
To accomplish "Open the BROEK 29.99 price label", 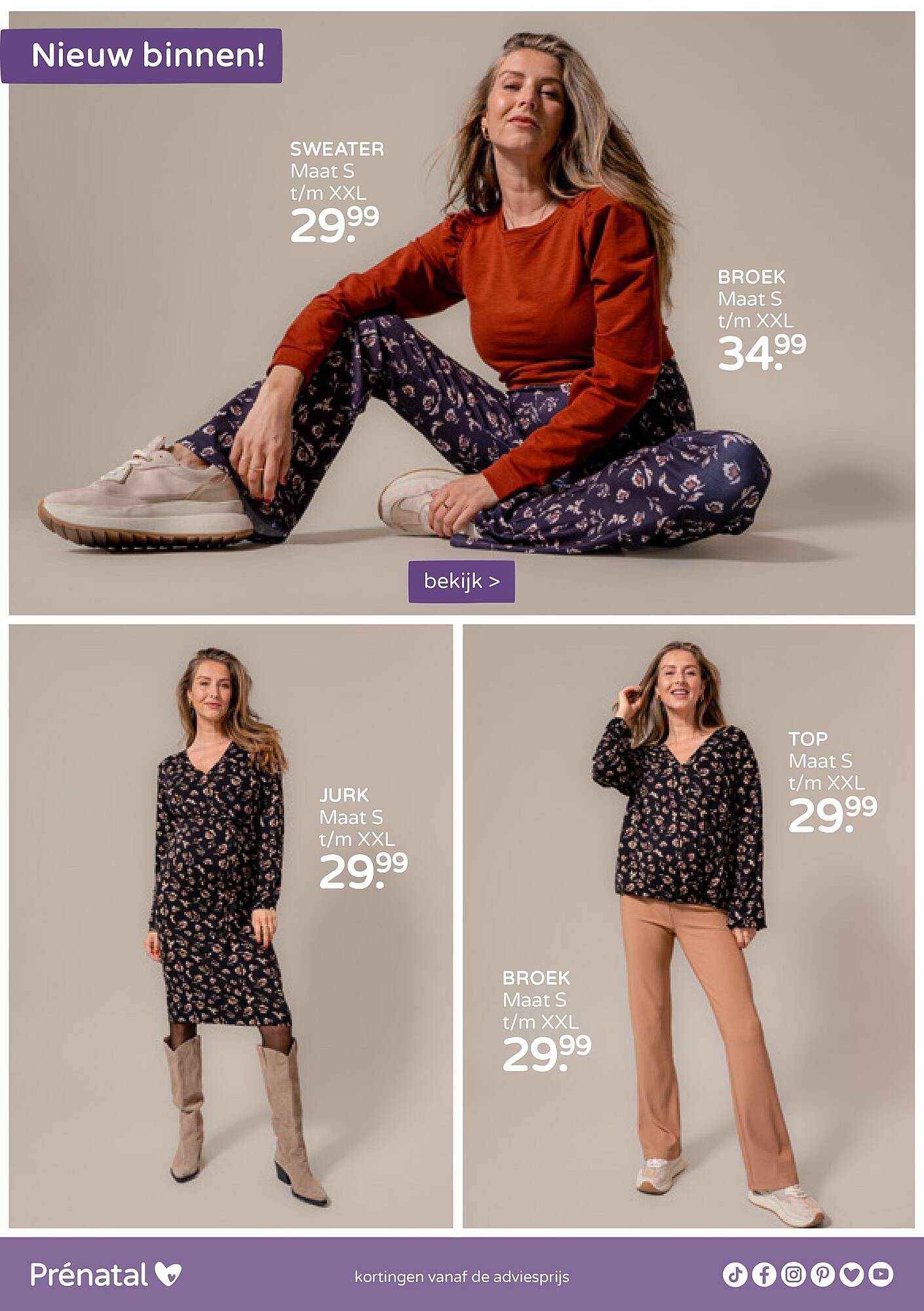I will pyautogui.click(x=547, y=1021).
